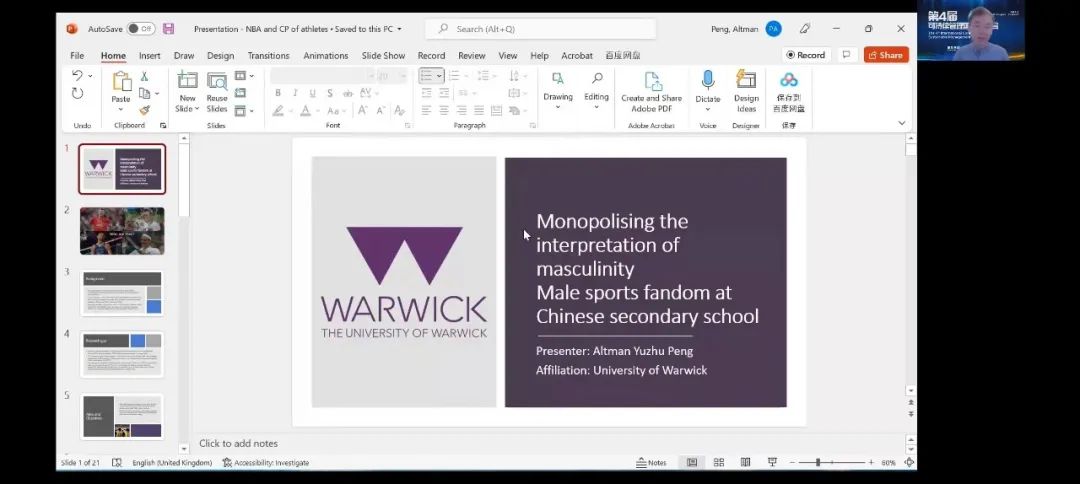Select slide 2 thumbnail
The width and height of the screenshot is (1080, 484).
point(122,231)
